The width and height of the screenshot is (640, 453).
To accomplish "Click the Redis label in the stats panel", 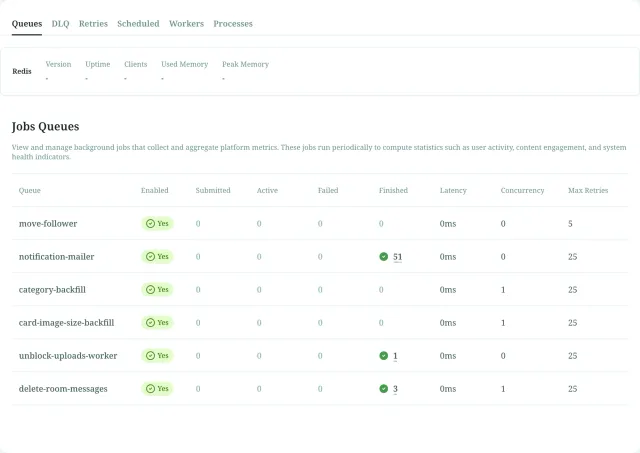I will [22, 71].
